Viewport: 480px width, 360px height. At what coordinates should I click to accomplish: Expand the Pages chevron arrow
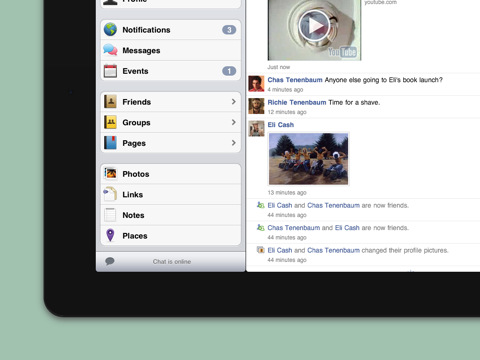pyautogui.click(x=234, y=143)
